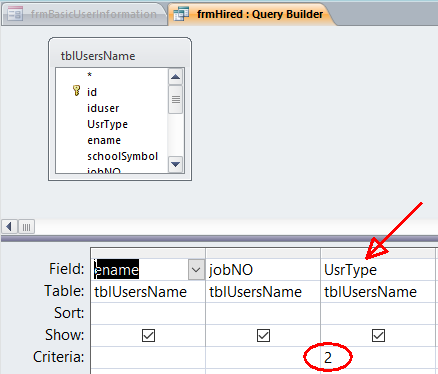Click the field list vertical scrollbar thumb
438x374 pixels.
175,100
